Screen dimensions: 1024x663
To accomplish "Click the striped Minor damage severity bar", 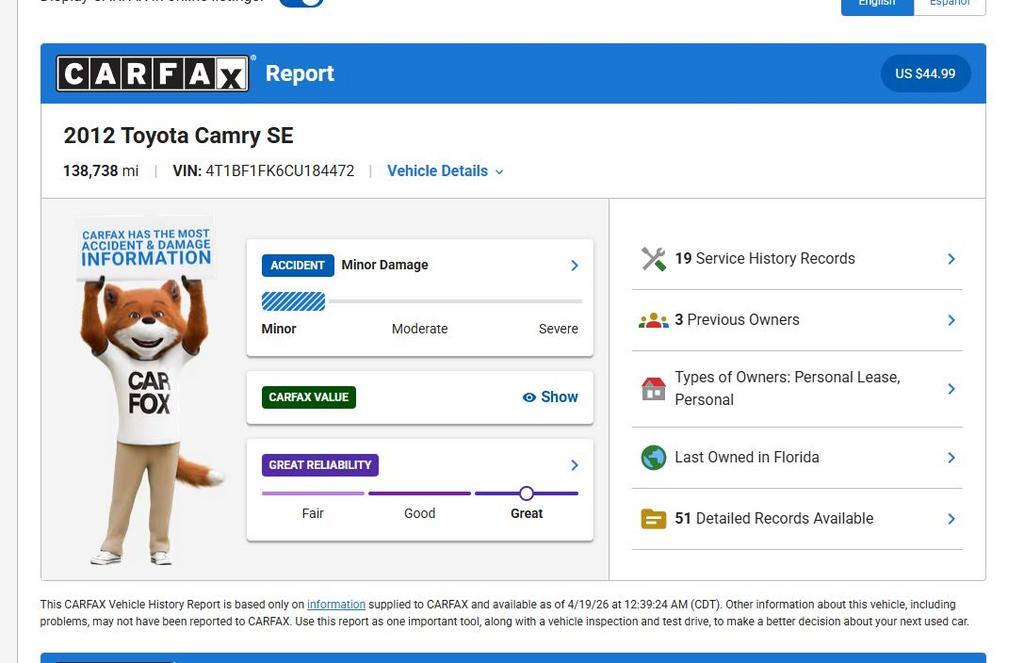I will point(293,301).
